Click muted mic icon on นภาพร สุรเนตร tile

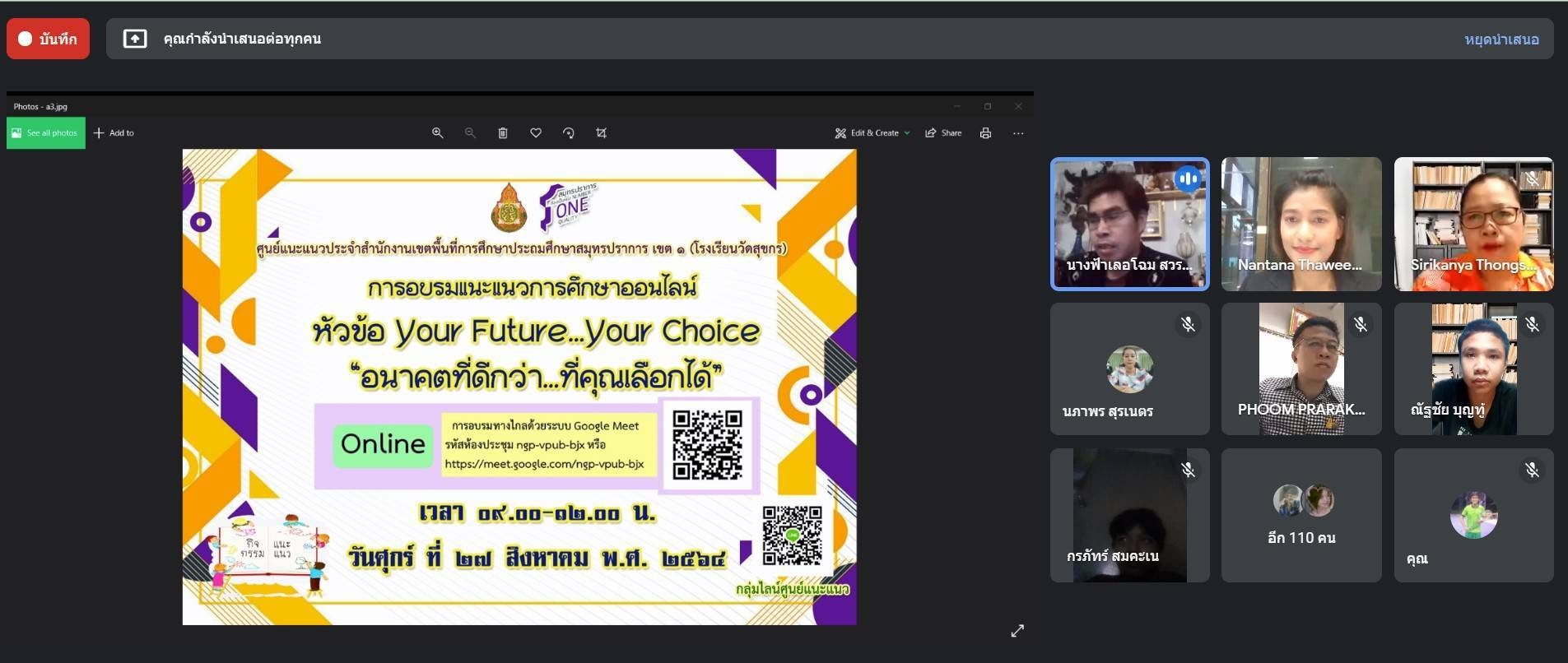[1188, 324]
